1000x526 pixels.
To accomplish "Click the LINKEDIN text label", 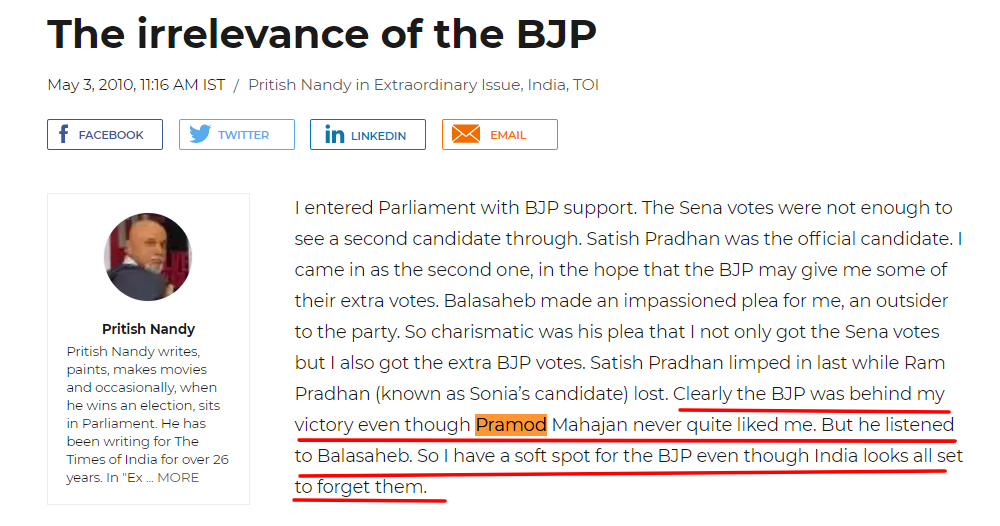I will point(378,135).
